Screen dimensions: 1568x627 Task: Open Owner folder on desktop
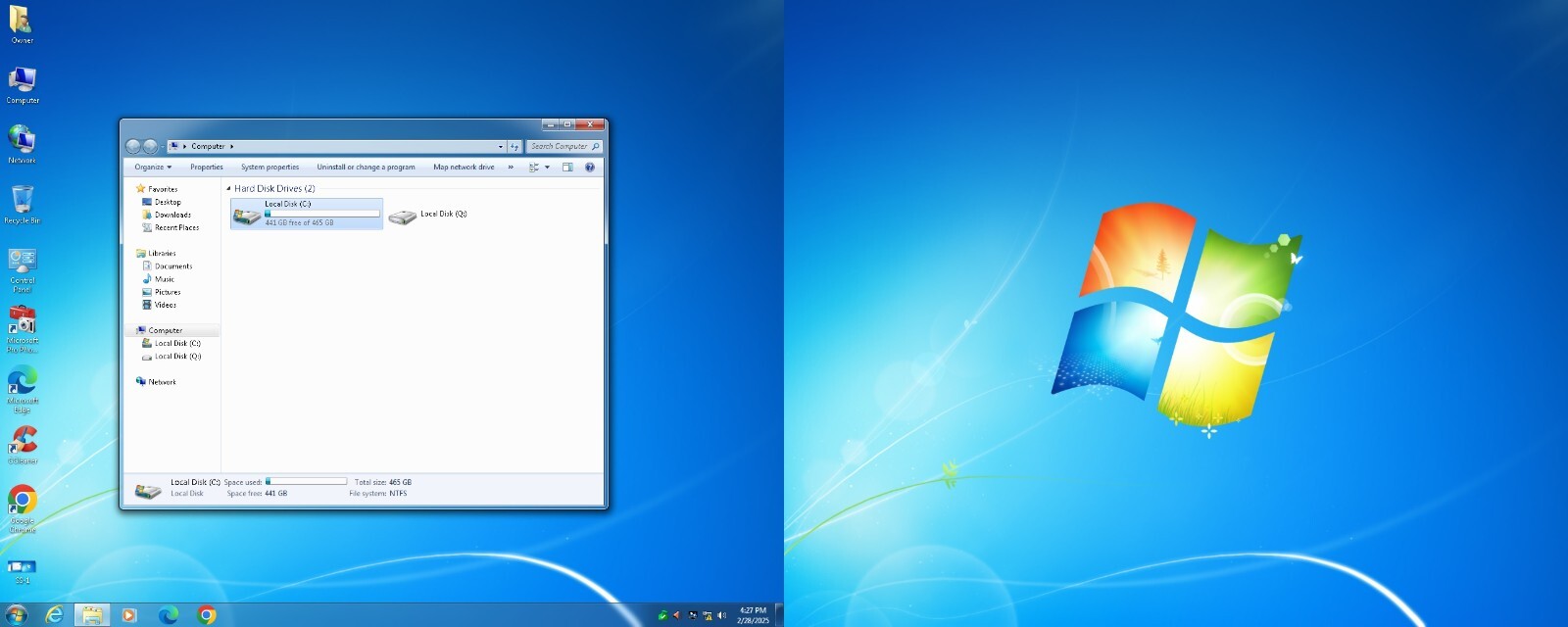pyautogui.click(x=22, y=25)
